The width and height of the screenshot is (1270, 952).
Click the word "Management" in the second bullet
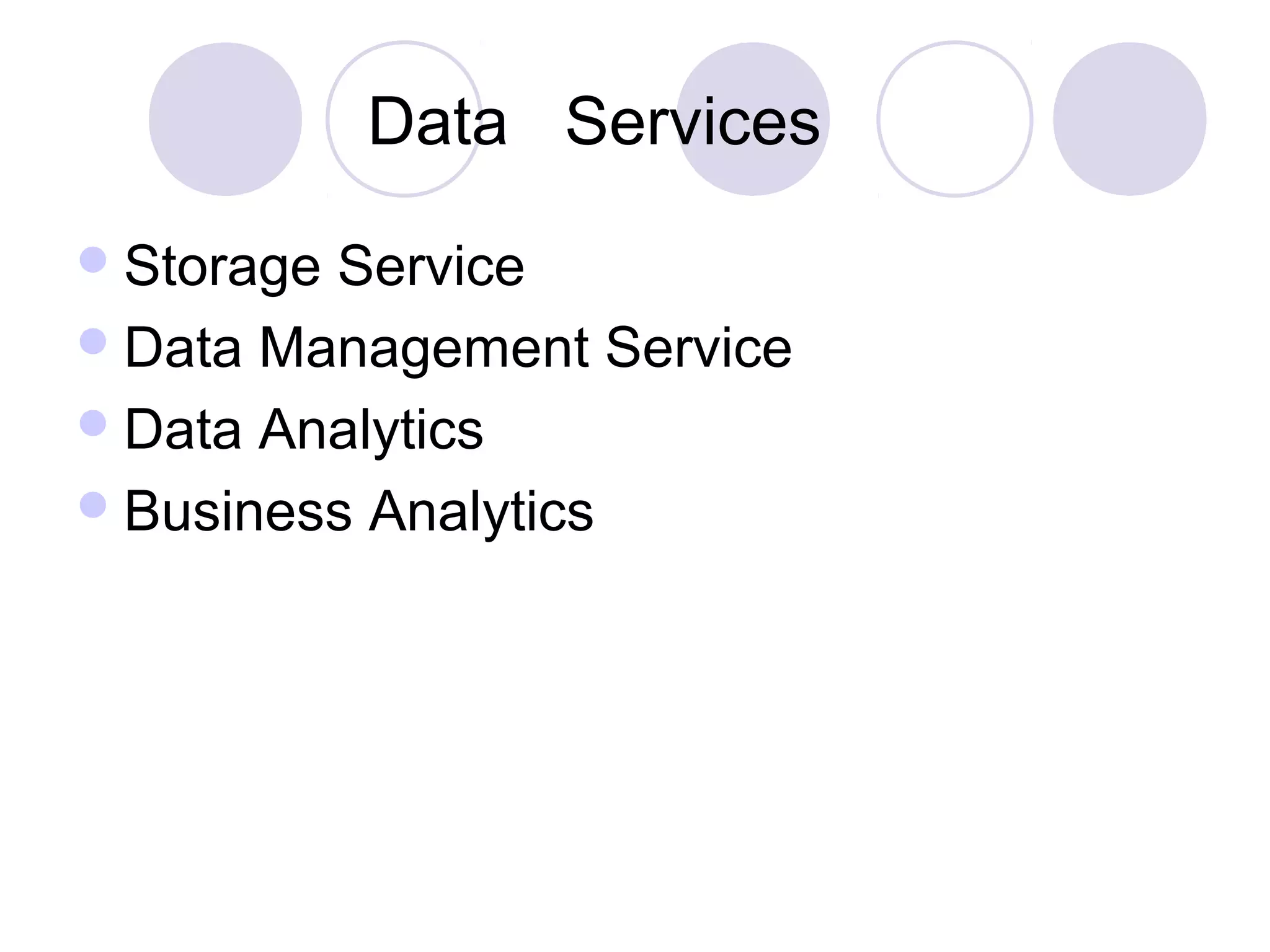pos(424,348)
